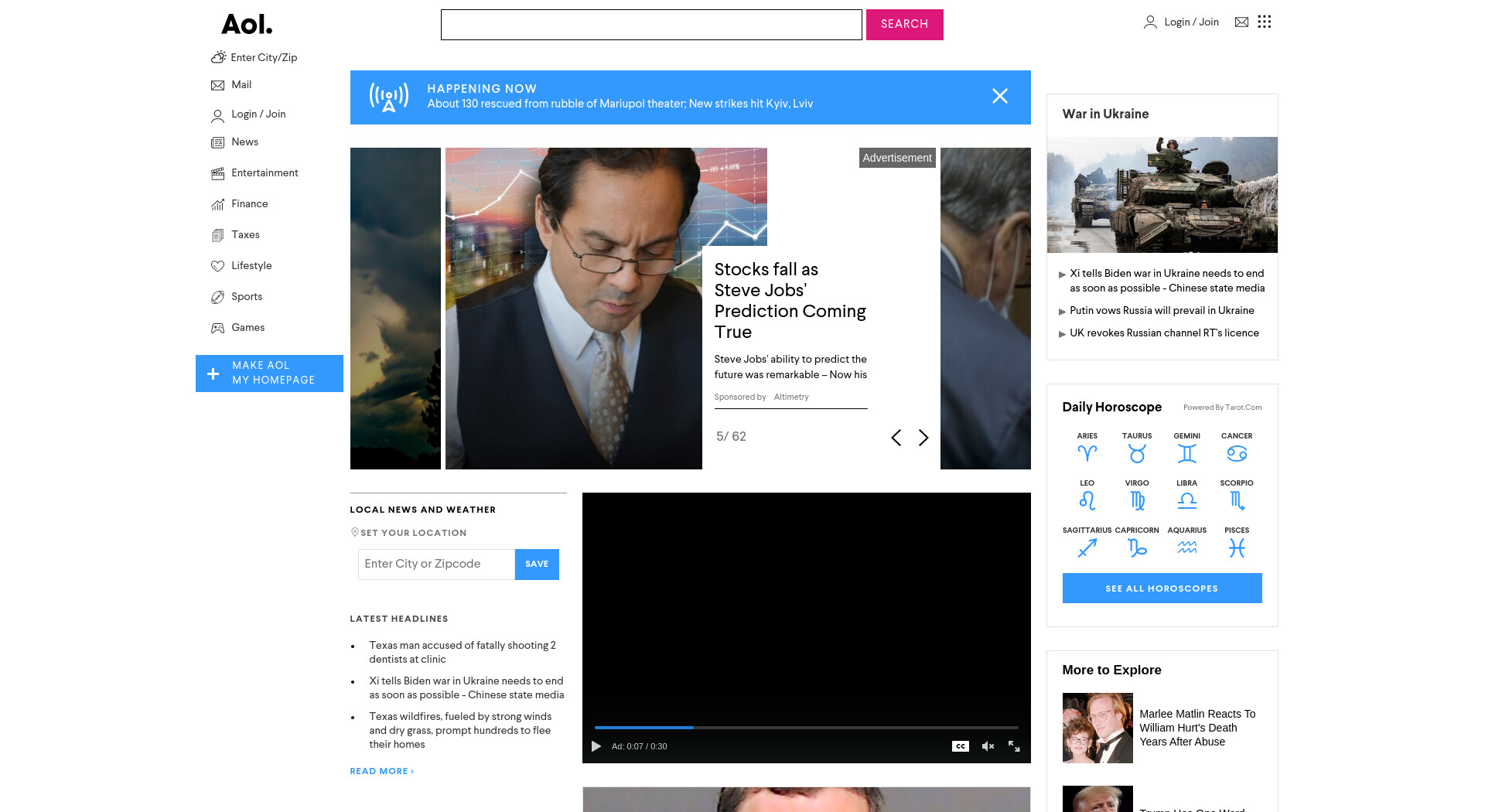The height and width of the screenshot is (812, 1485).
Task: Open 'UK revokes Russian channel RT's licence'
Action: [x=1164, y=333]
